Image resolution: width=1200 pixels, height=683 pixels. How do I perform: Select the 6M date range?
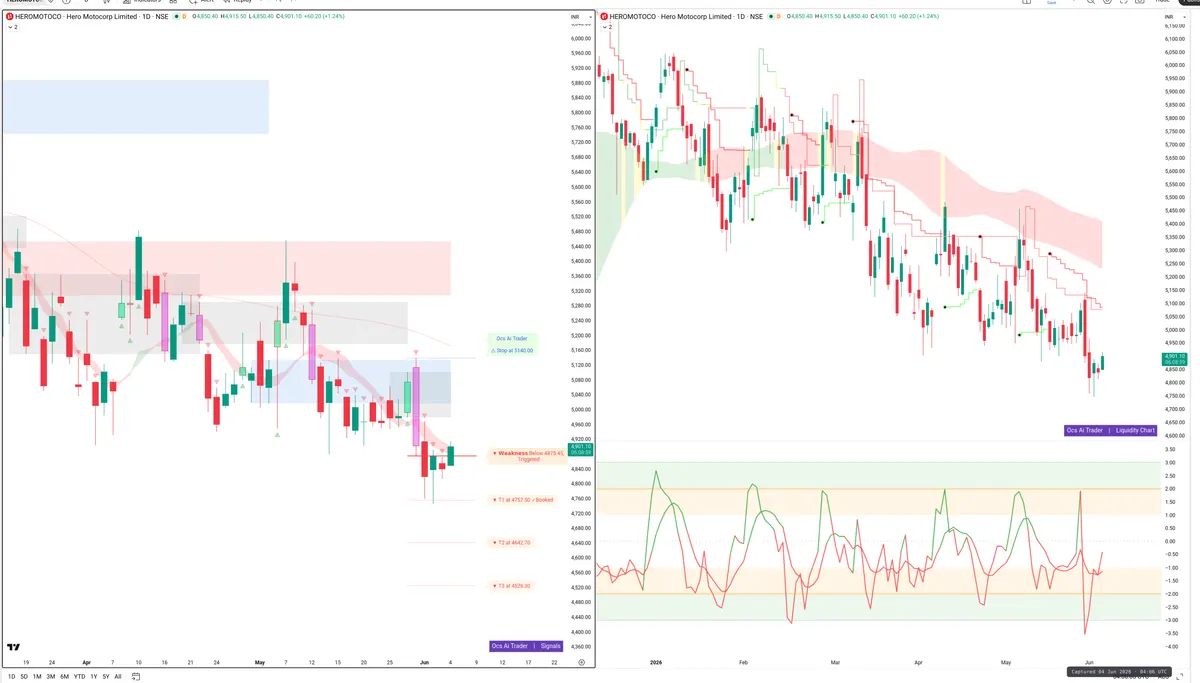click(64, 676)
